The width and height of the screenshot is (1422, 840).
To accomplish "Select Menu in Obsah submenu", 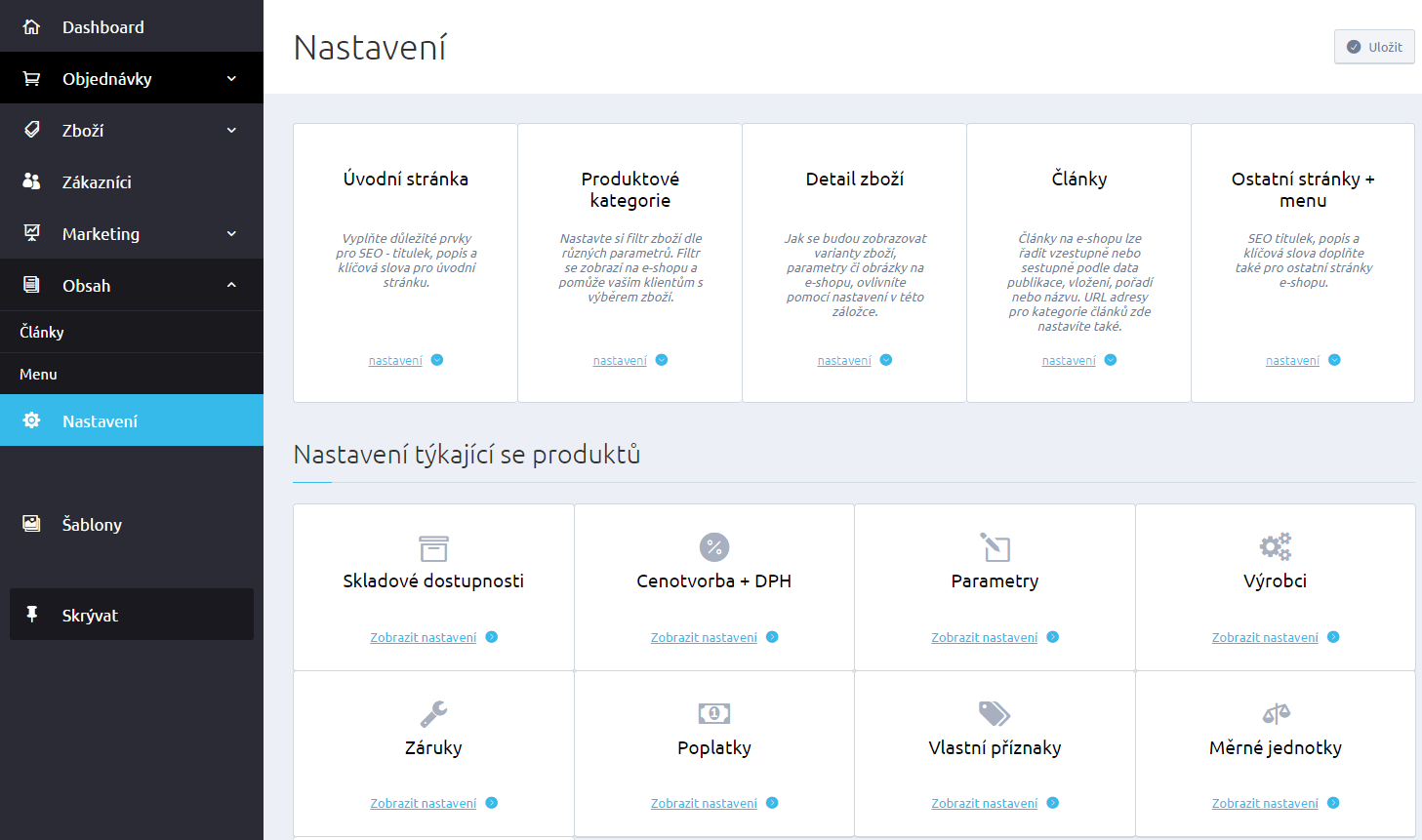I will 132,374.
